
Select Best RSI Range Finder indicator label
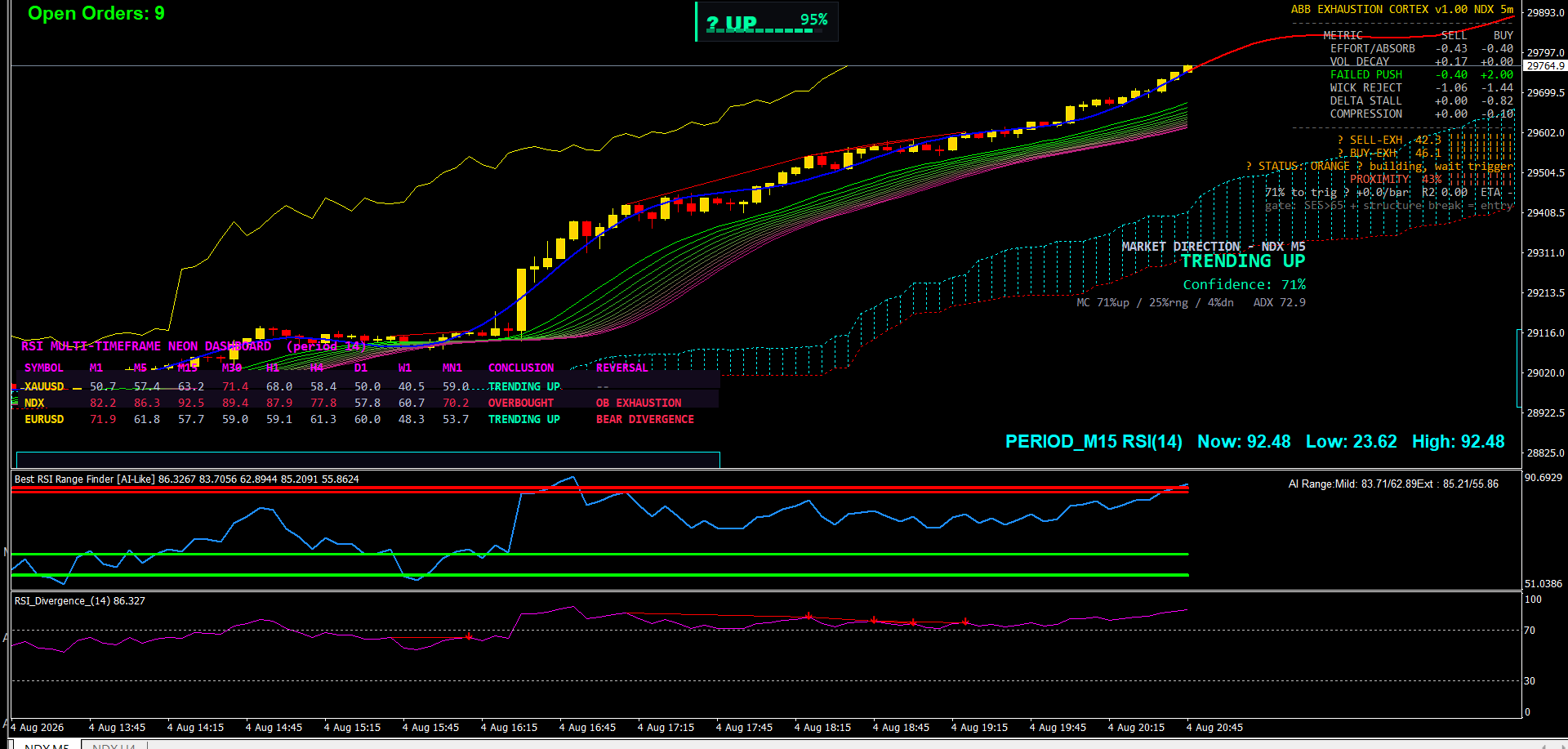186,479
